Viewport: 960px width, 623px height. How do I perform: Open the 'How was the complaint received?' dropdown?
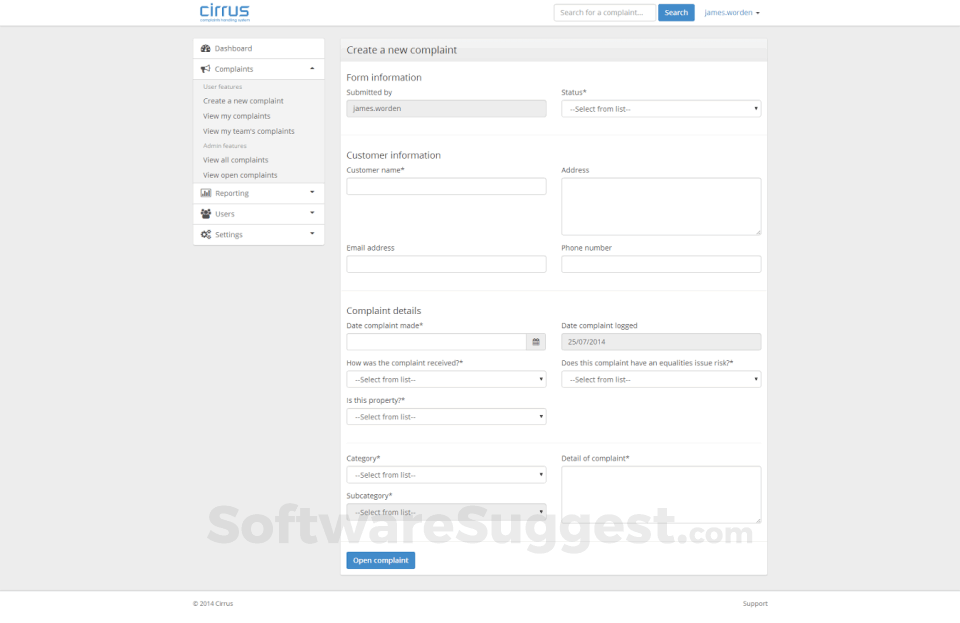point(446,379)
